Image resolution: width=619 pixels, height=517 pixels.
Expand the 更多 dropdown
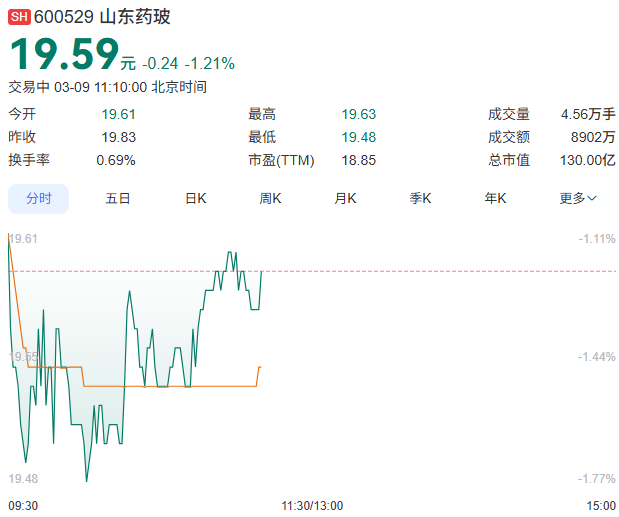point(578,198)
